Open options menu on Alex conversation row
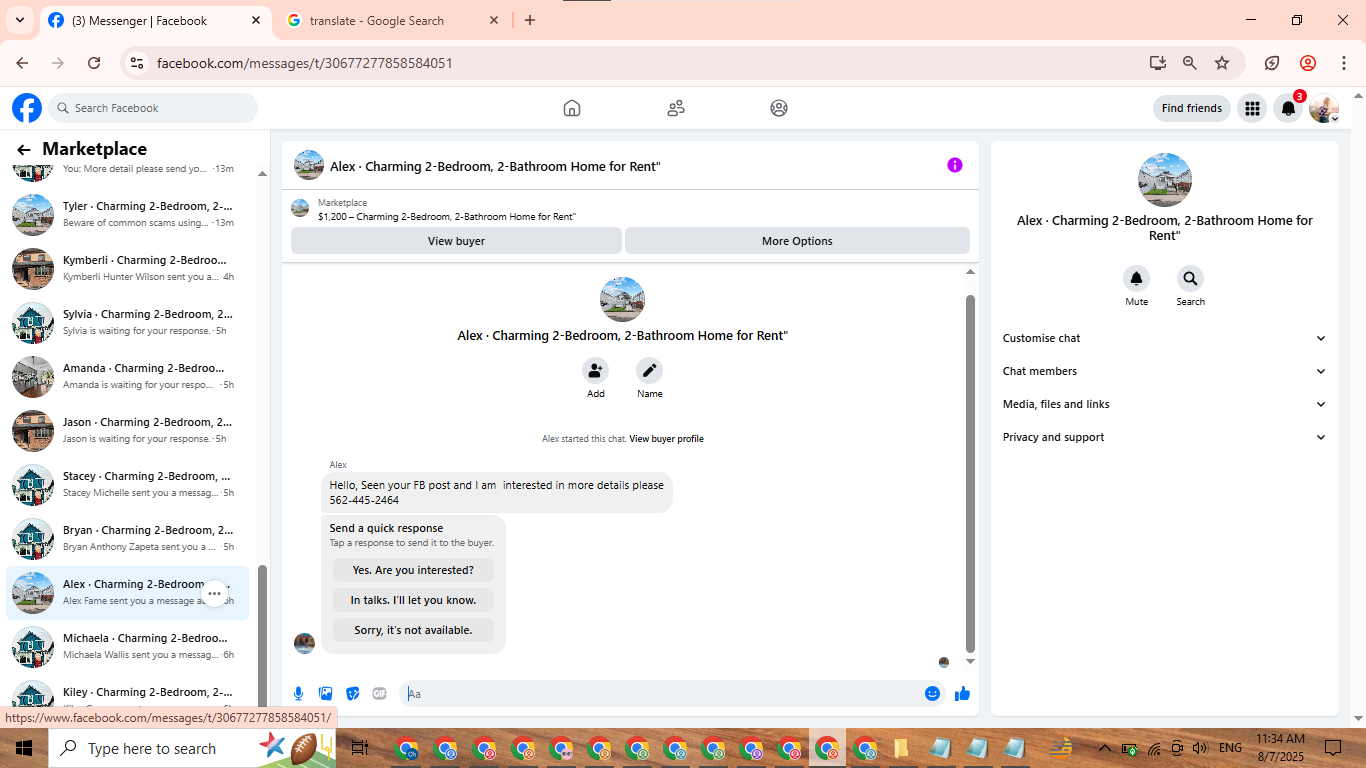The height and width of the screenshot is (768, 1366). 214,593
